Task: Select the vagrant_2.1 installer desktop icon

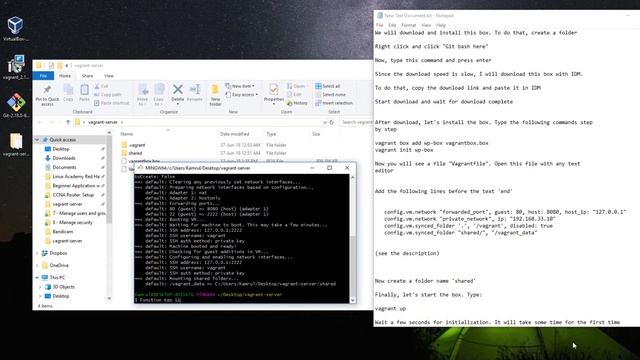Action: tap(16, 67)
